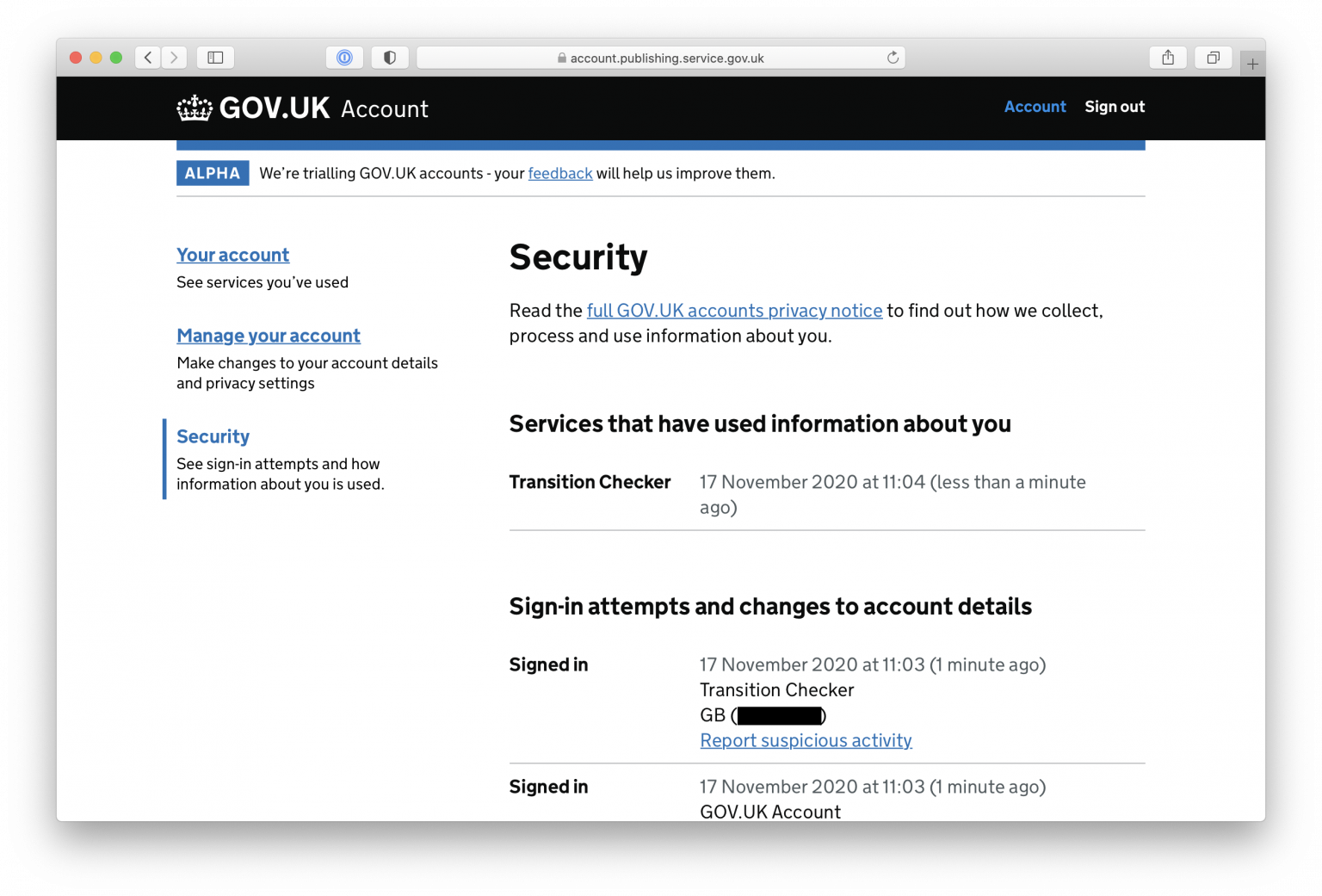Open the Share menu in Safari

point(1168,57)
